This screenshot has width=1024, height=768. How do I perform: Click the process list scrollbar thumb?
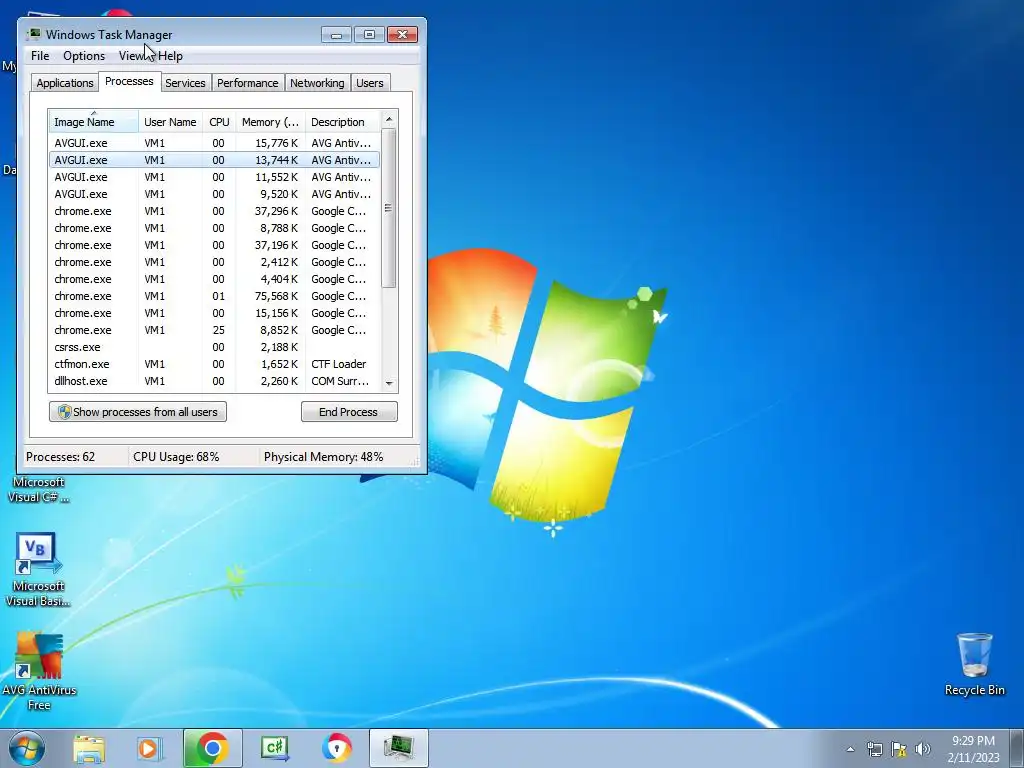tap(389, 208)
